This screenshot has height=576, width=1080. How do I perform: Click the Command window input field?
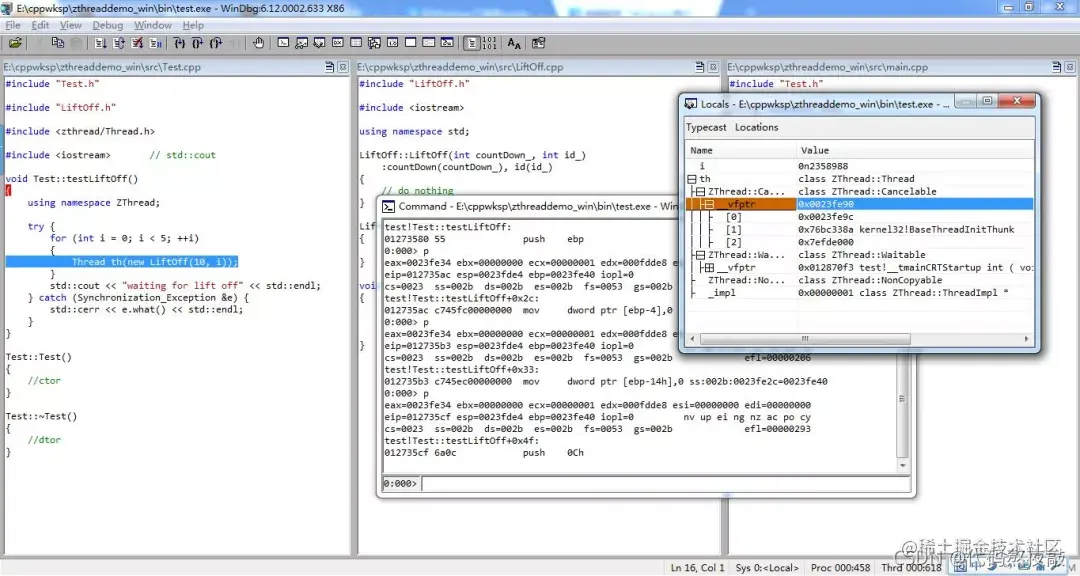click(665, 484)
